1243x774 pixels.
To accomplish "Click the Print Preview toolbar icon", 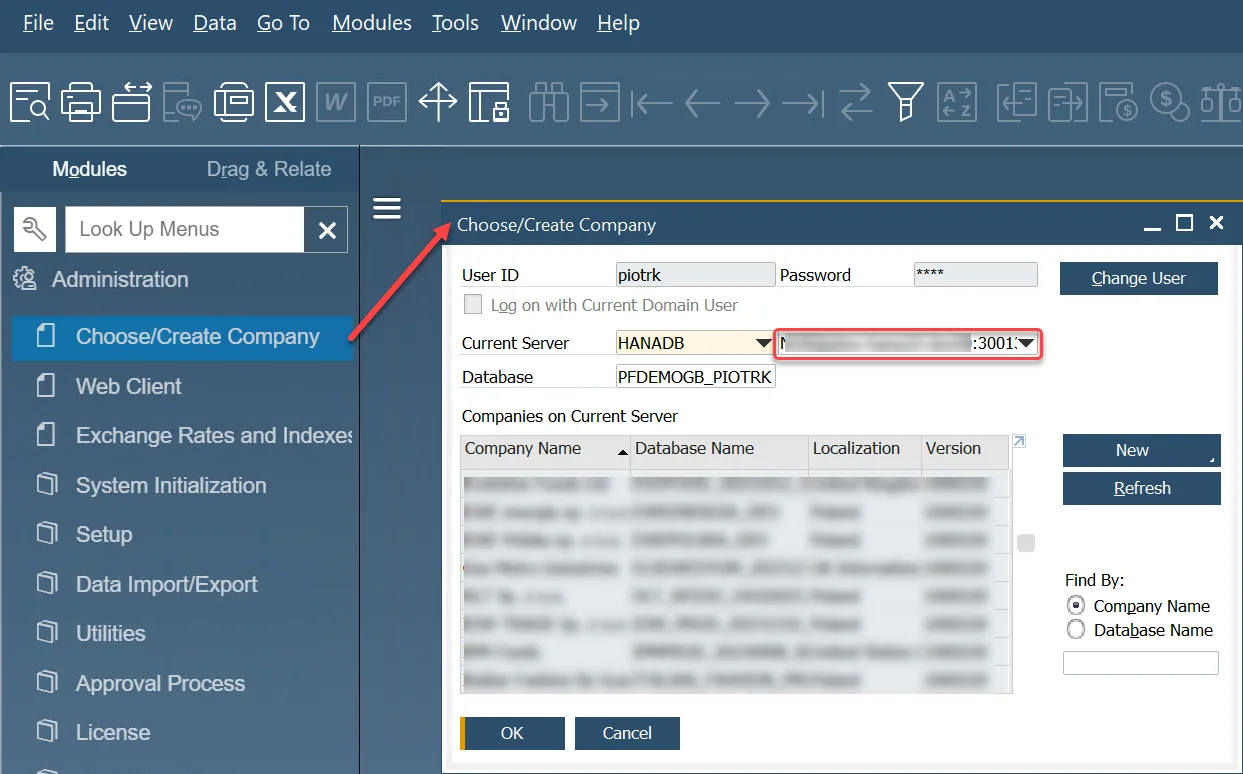I will (29, 102).
